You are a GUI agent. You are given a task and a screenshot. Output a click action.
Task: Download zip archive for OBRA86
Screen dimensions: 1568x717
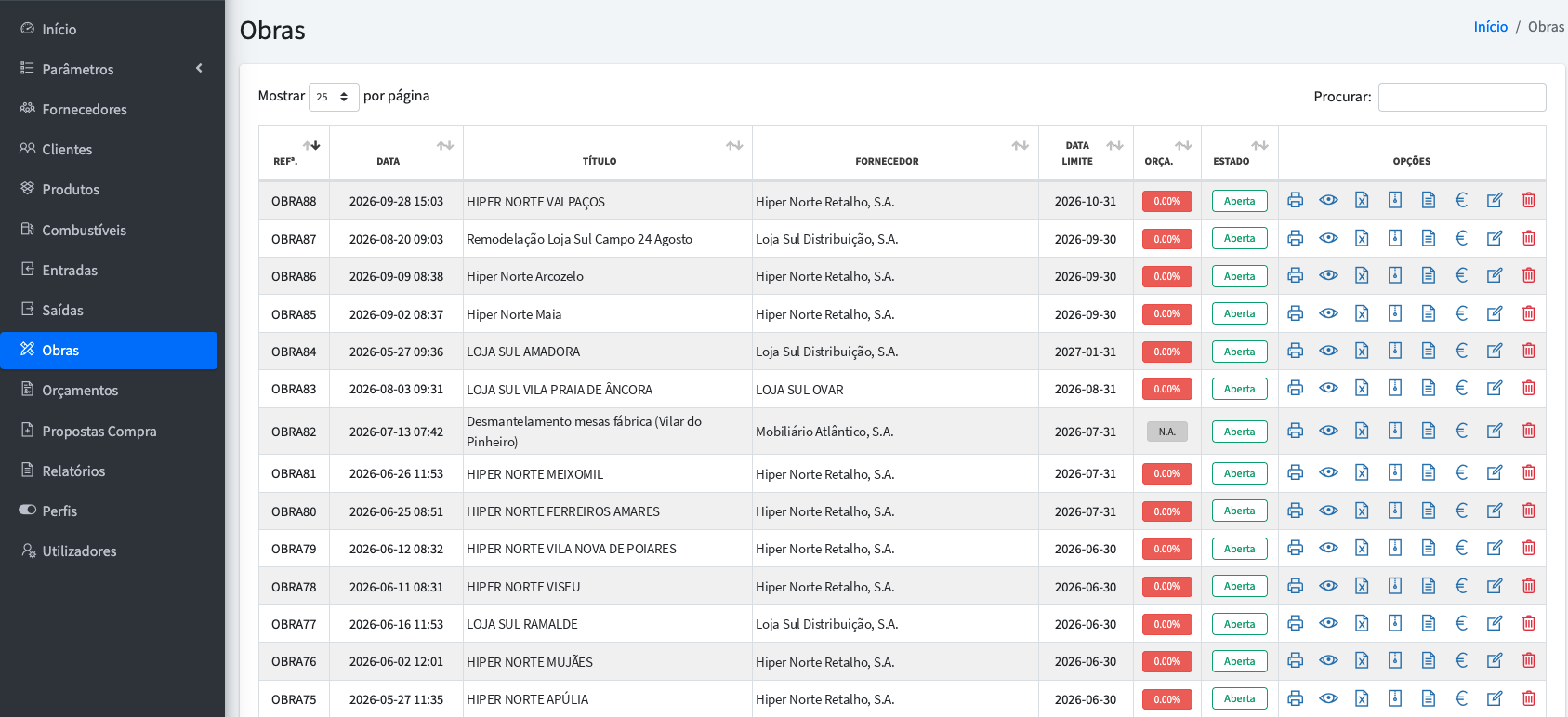(1395, 275)
